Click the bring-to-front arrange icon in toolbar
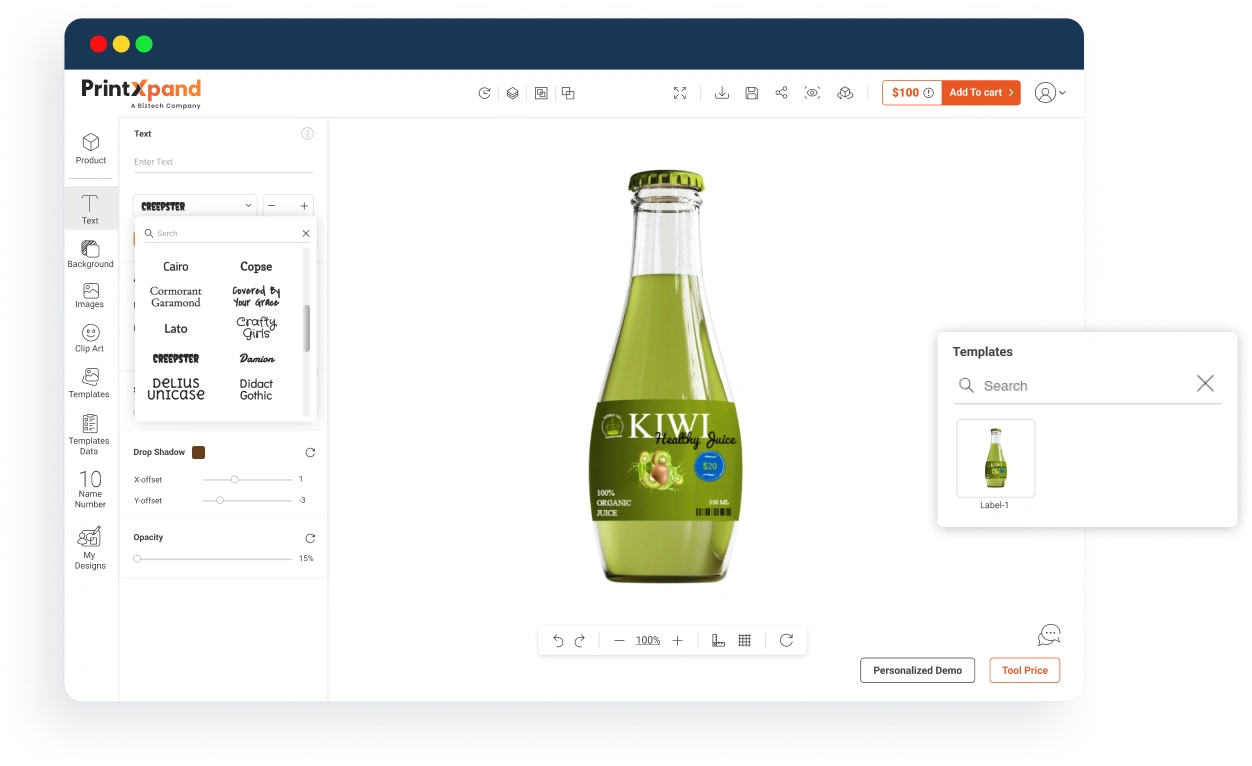This screenshot has height=766, width=1252. [x=568, y=93]
